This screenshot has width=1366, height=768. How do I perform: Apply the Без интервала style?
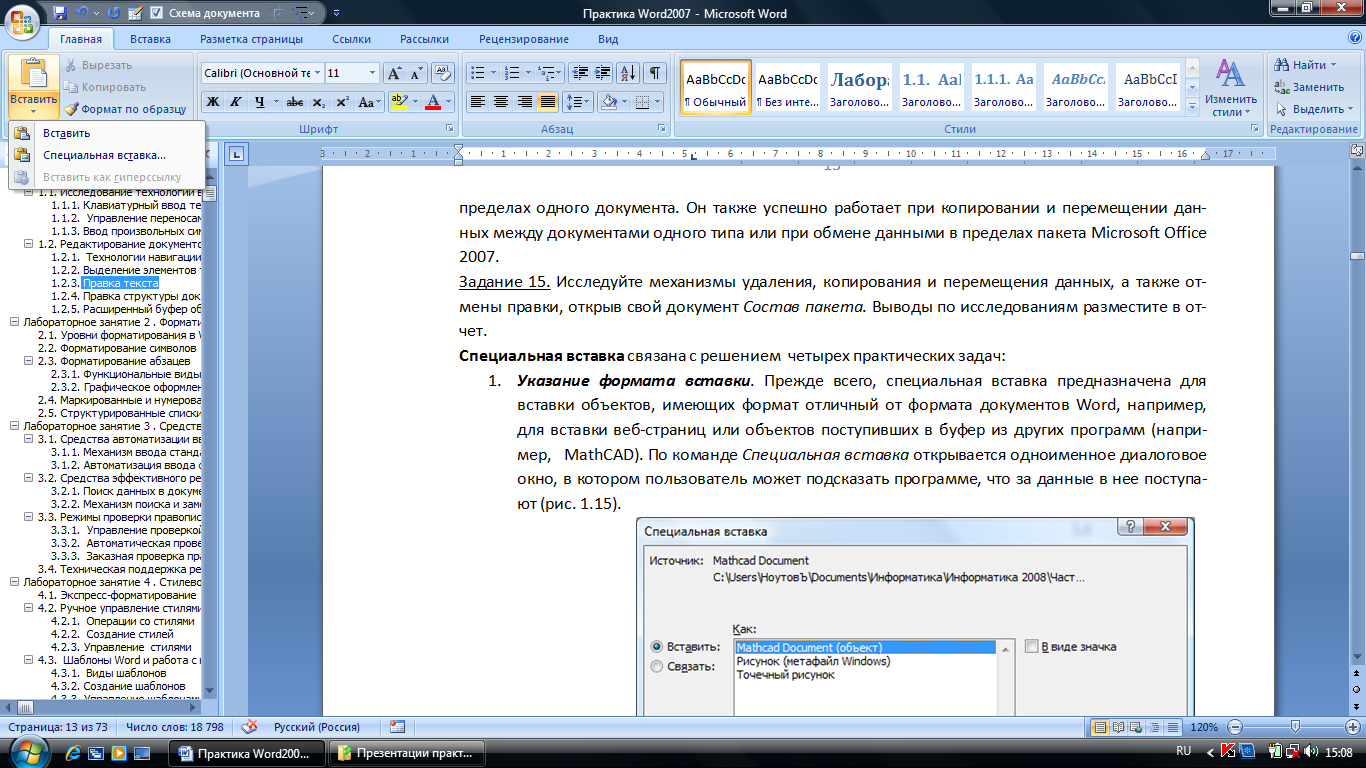[787, 87]
